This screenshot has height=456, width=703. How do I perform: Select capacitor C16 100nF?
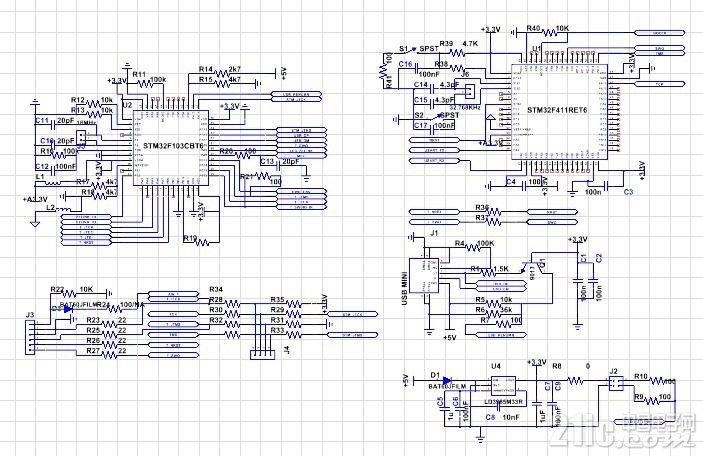click(417, 69)
